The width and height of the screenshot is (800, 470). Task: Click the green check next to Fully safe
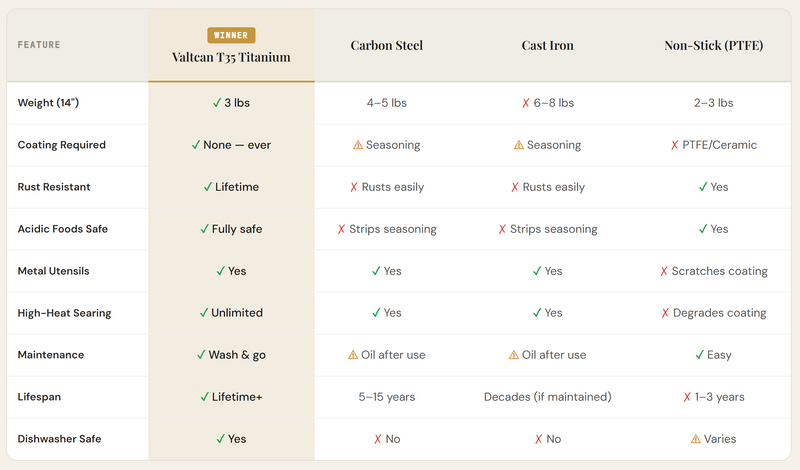(204, 229)
